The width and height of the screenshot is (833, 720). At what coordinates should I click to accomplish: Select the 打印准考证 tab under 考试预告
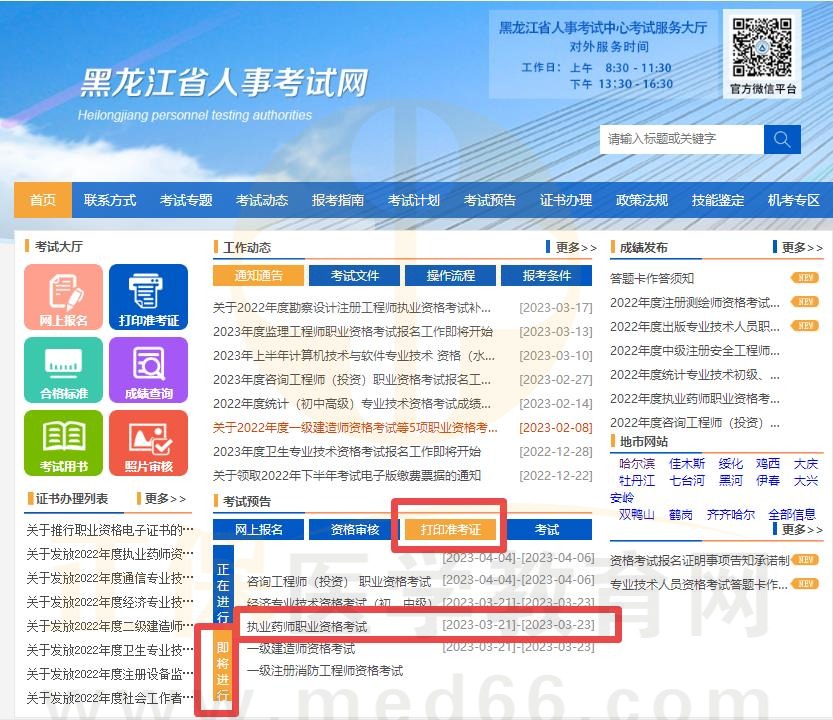coord(450,529)
